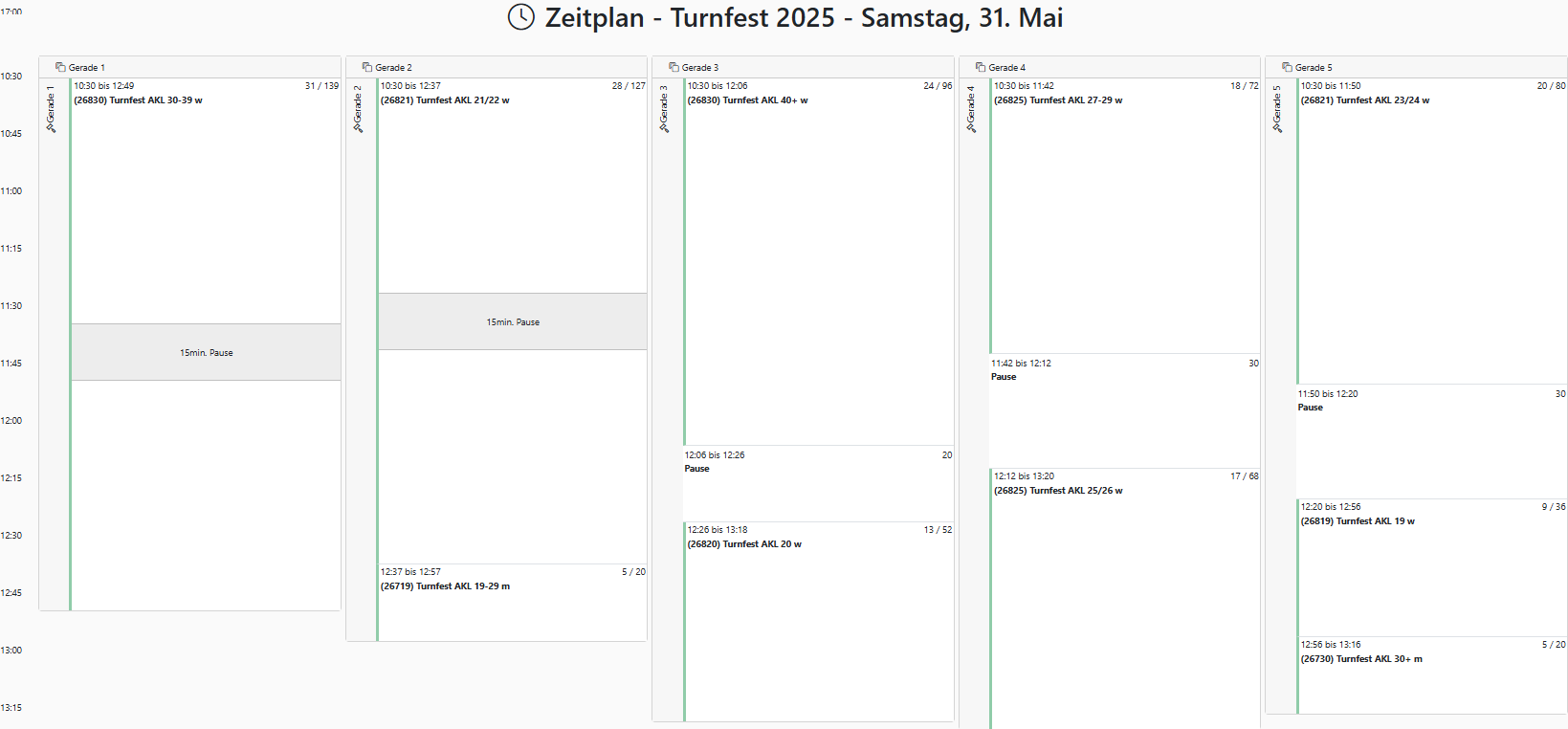The height and width of the screenshot is (729, 1568).
Task: Click the pin icon in Gerade 1 sidebar
Action: click(x=51, y=126)
